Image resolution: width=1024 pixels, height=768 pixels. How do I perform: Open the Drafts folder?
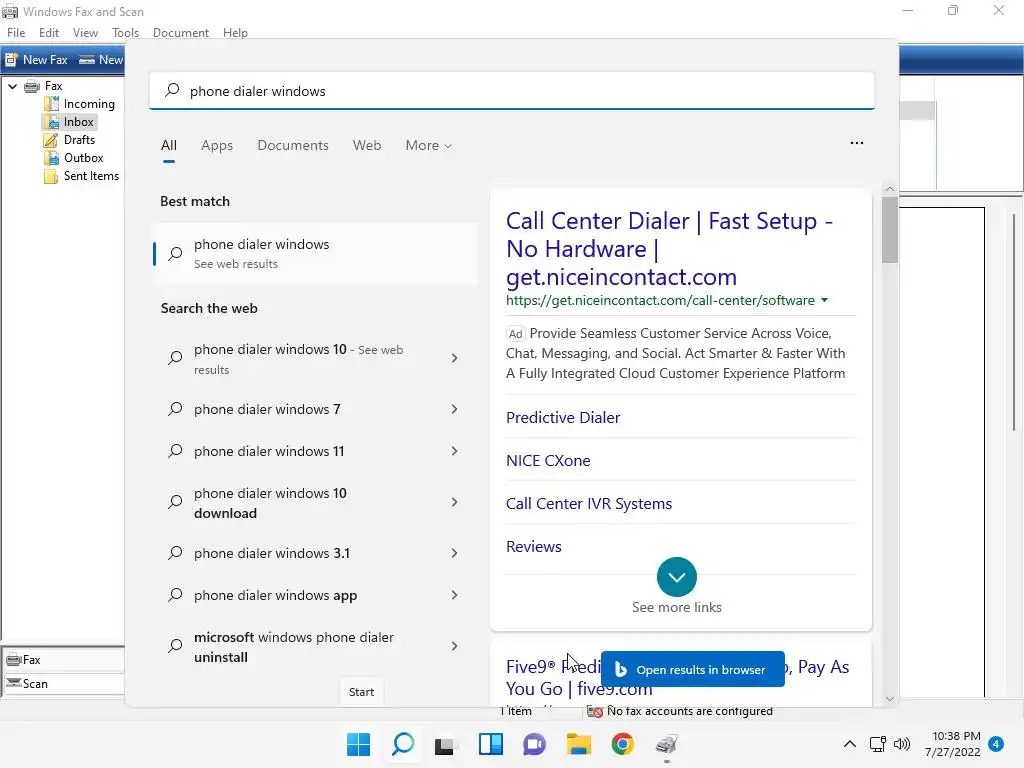[79, 140]
